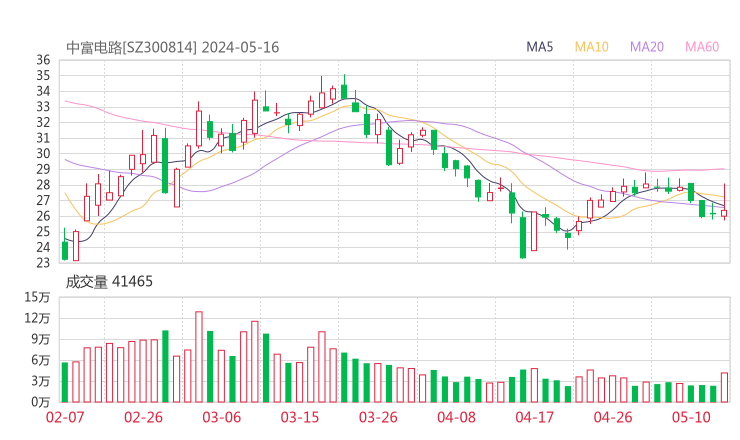Click the 04-26 date axis label
The image size is (740, 440).
click(613, 417)
